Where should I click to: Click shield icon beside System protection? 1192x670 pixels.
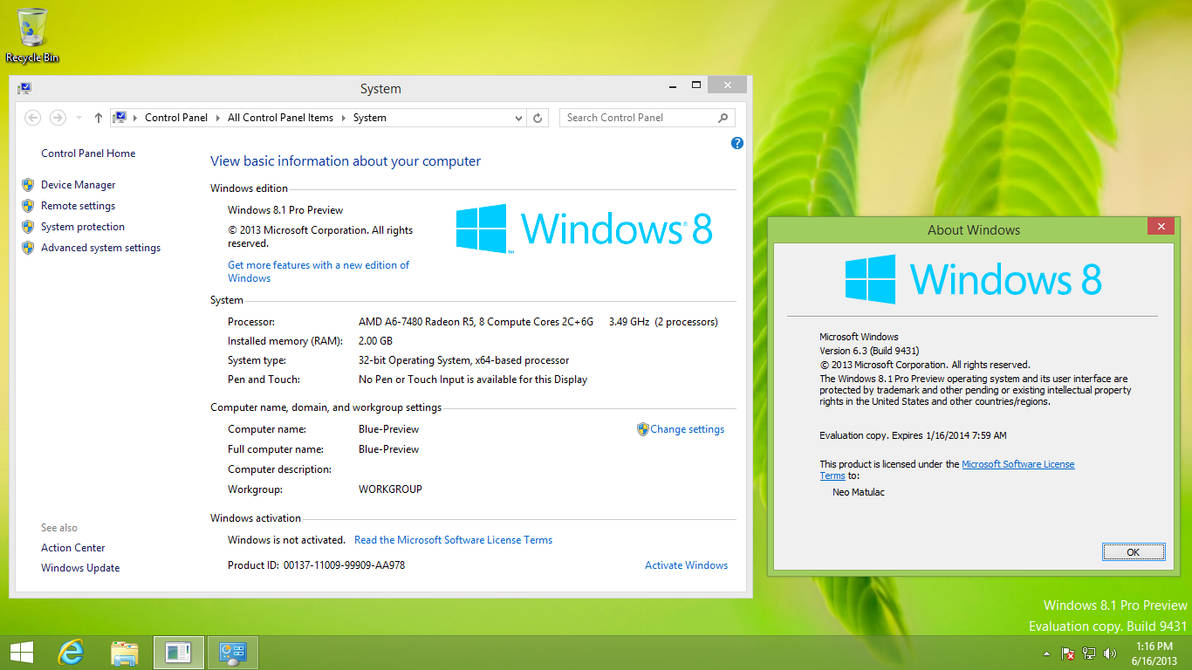point(28,227)
